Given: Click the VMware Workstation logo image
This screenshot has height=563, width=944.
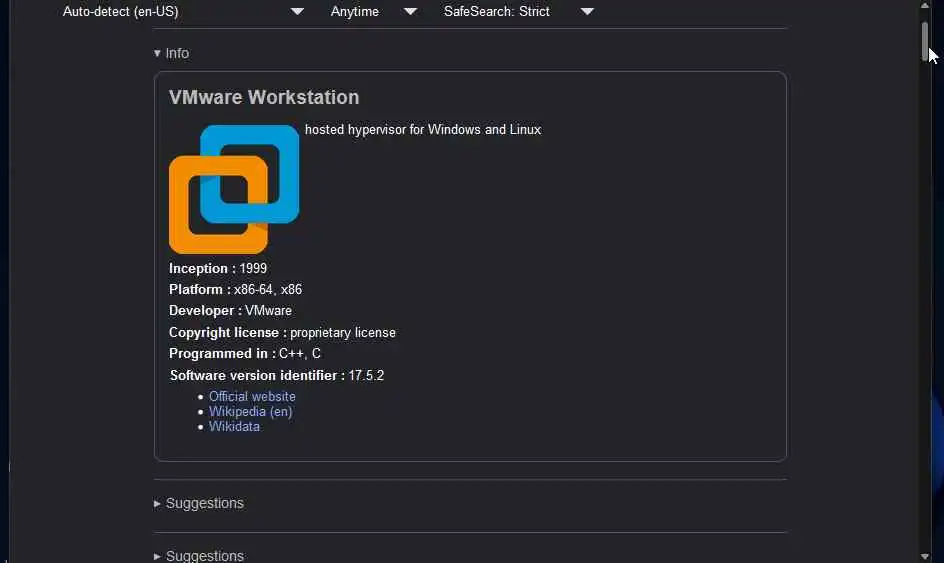Looking at the screenshot, I should [x=234, y=189].
